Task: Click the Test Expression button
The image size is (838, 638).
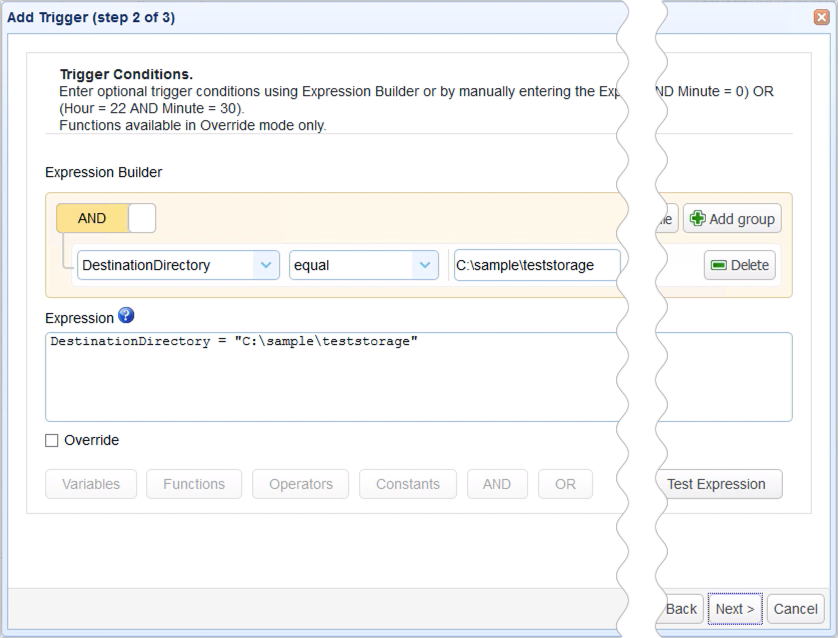Action: coord(719,484)
